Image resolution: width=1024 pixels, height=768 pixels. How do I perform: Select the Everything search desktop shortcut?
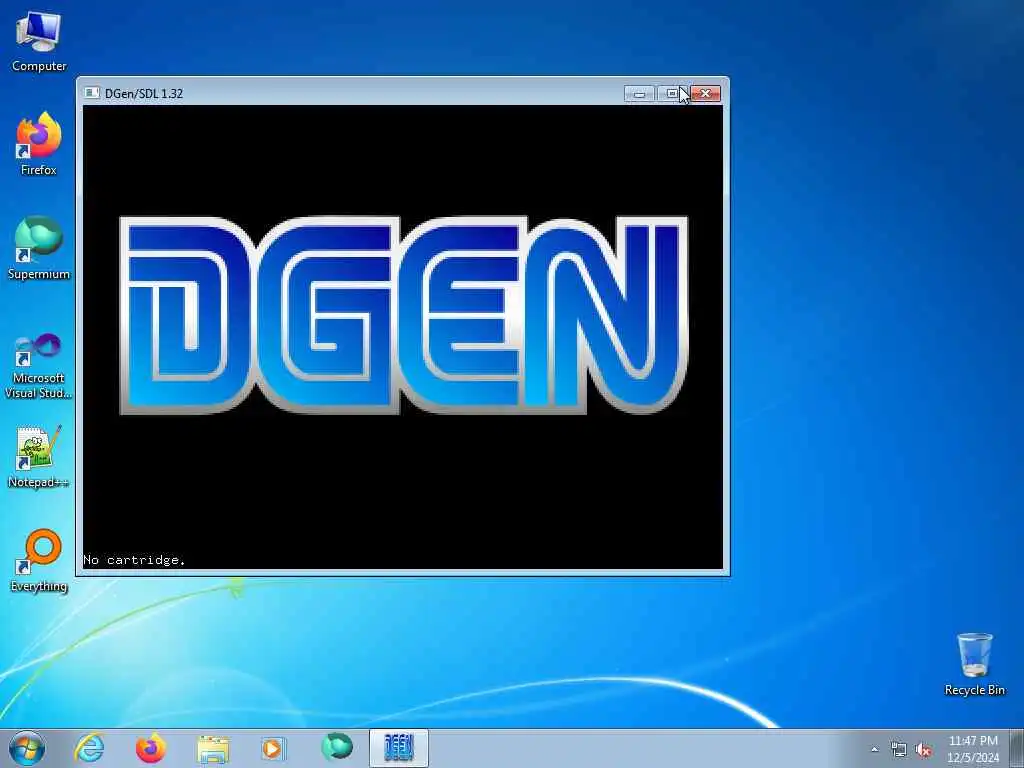(39, 560)
